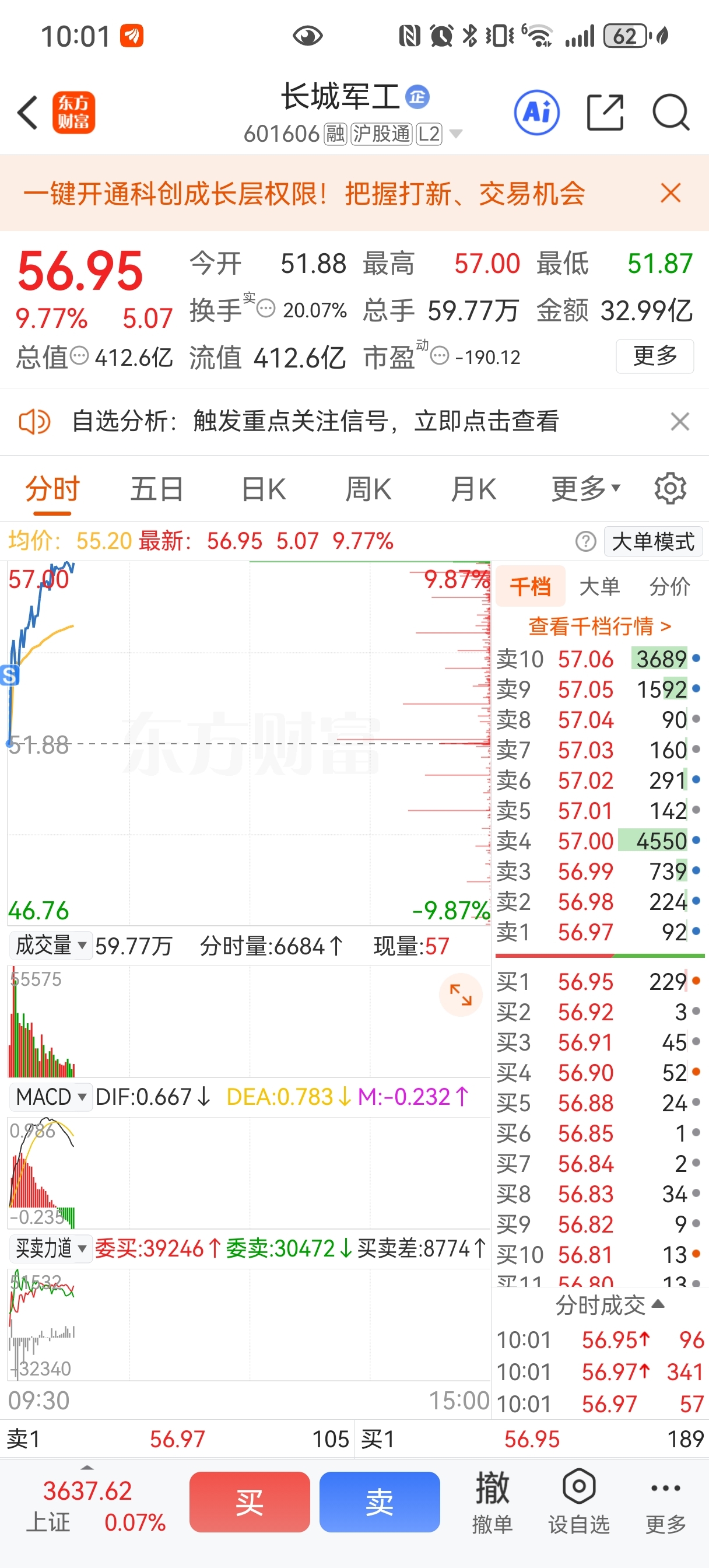Close the orange 科创成长层 banner
The image size is (709, 1568).
tap(671, 194)
